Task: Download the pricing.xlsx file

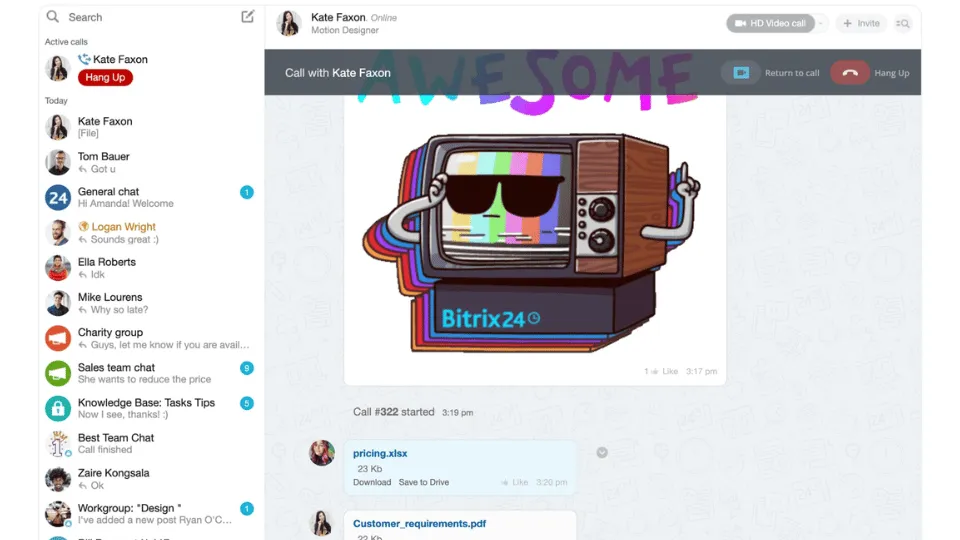Action: tap(372, 482)
